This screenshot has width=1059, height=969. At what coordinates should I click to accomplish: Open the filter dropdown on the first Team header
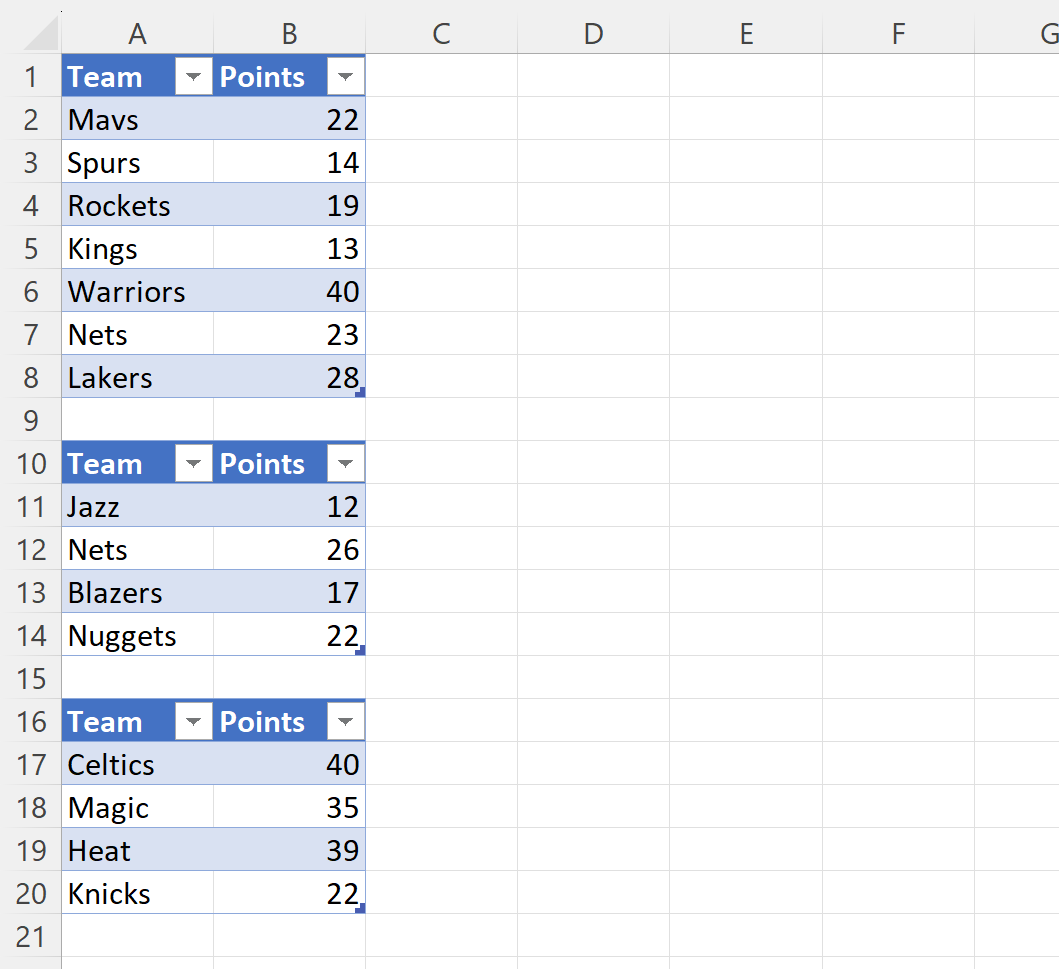(x=193, y=75)
